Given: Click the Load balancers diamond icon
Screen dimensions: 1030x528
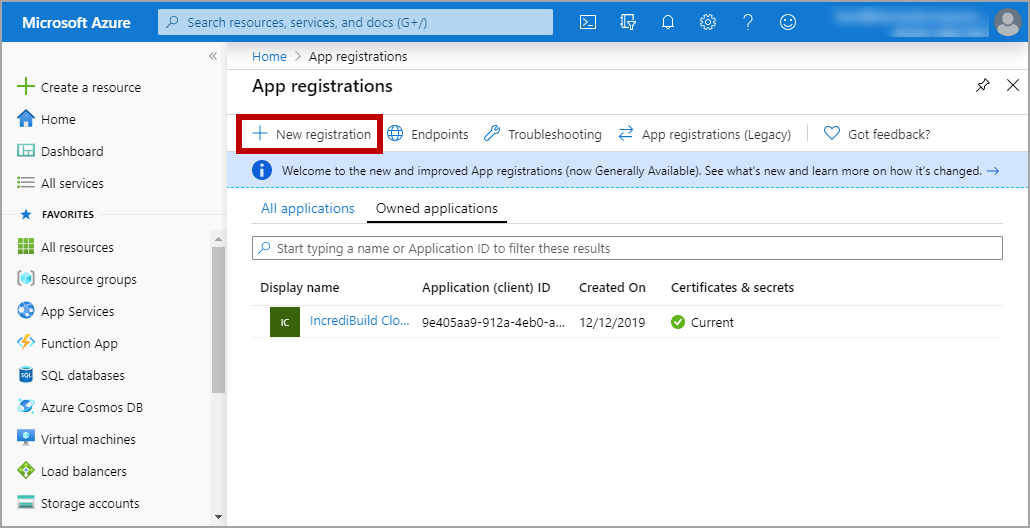Looking at the screenshot, I should (x=26, y=470).
